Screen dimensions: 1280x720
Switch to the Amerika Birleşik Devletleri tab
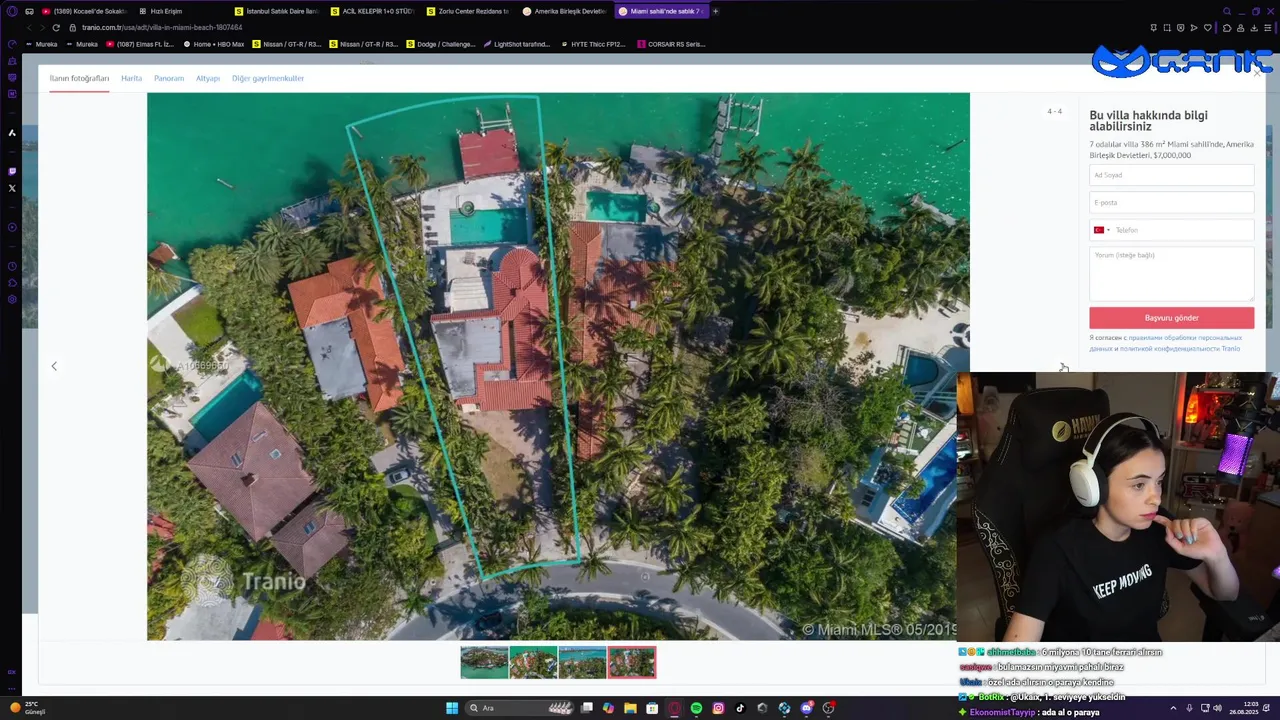(x=564, y=11)
